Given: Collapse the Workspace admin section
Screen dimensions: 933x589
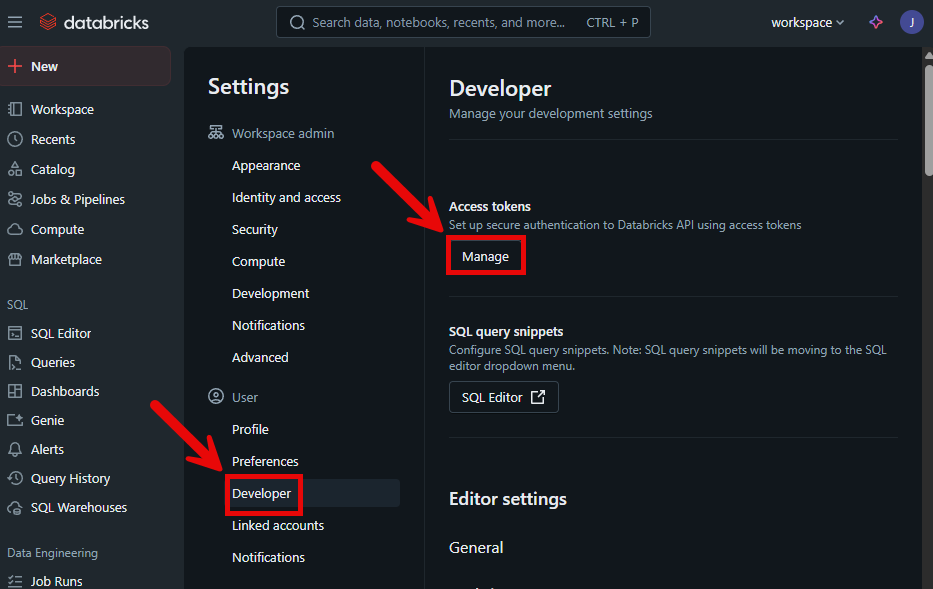Looking at the screenshot, I should [x=283, y=133].
